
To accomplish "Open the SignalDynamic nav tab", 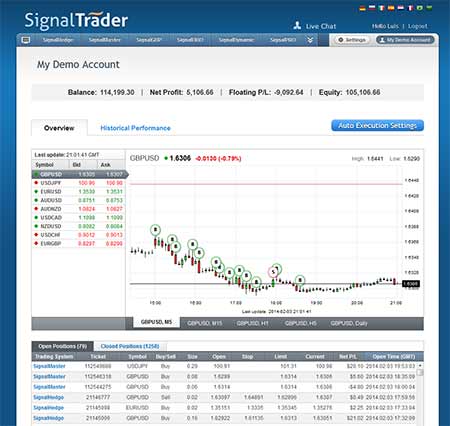I will 236,40.
